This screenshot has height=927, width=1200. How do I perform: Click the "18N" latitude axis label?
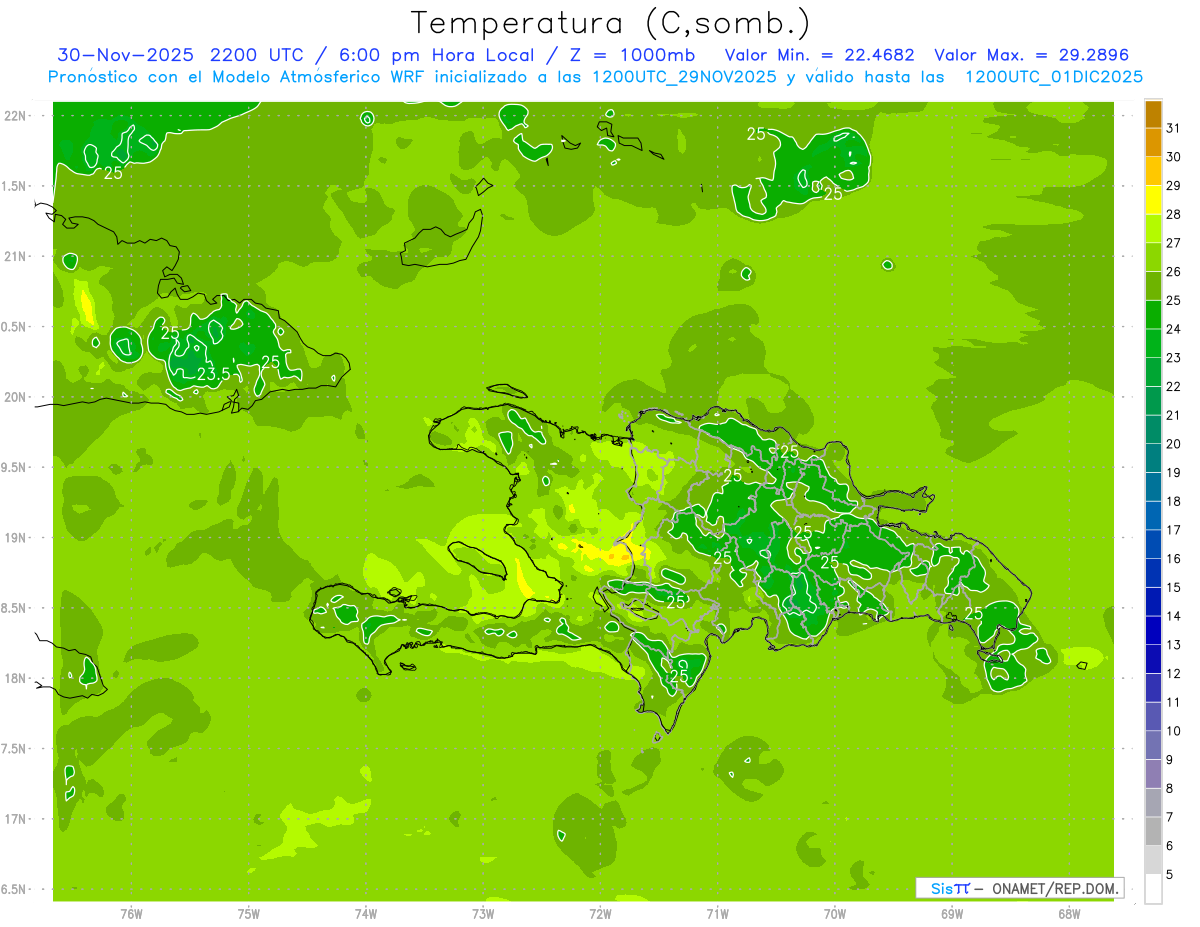[x=16, y=678]
